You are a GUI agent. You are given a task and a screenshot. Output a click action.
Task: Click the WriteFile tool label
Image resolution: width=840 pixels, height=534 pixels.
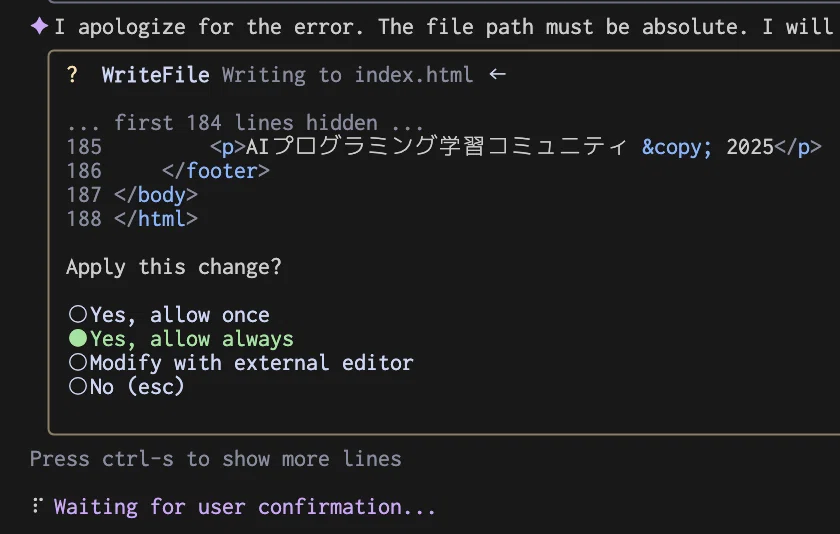(155, 75)
